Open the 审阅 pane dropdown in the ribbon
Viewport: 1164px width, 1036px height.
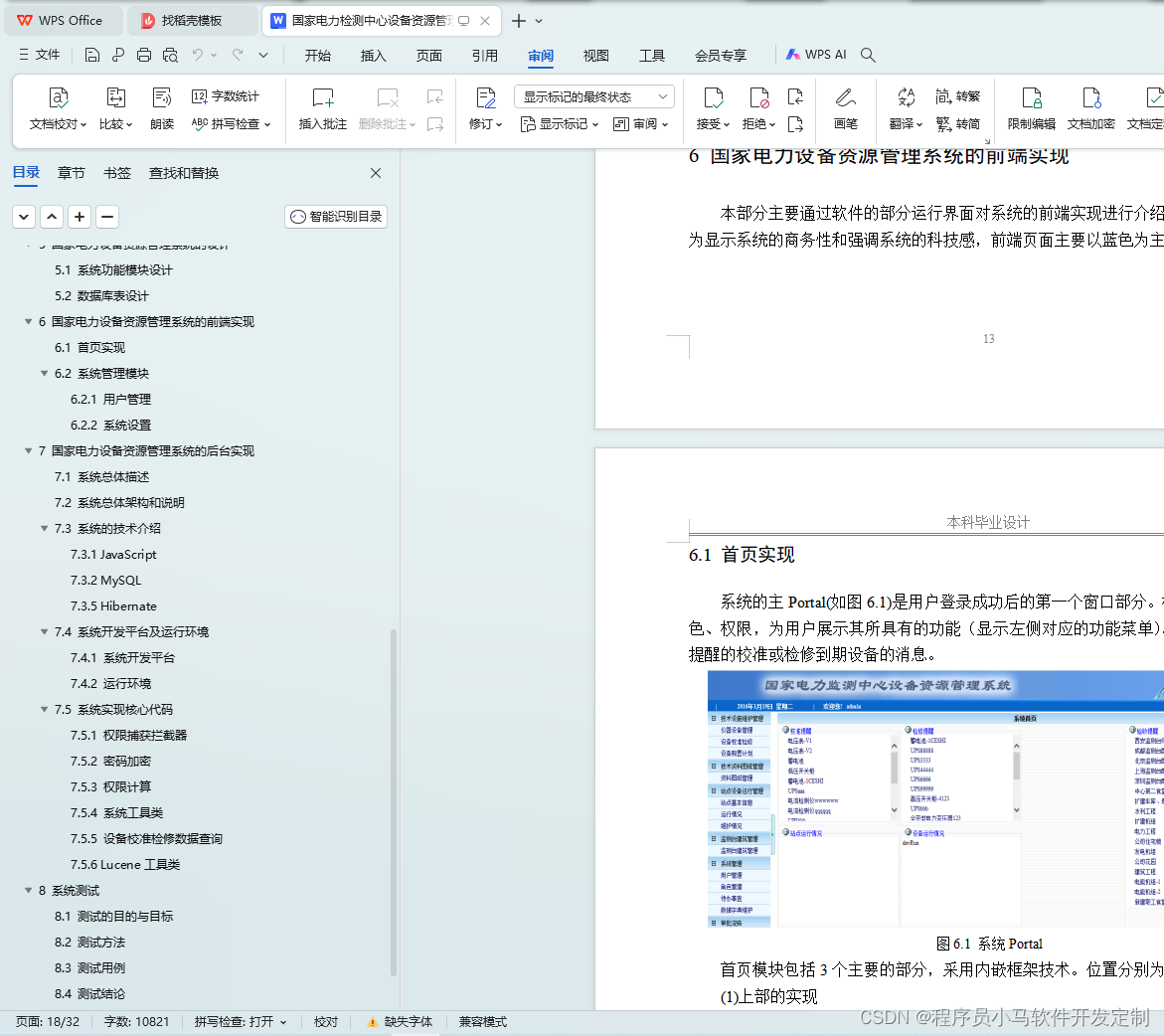point(640,124)
